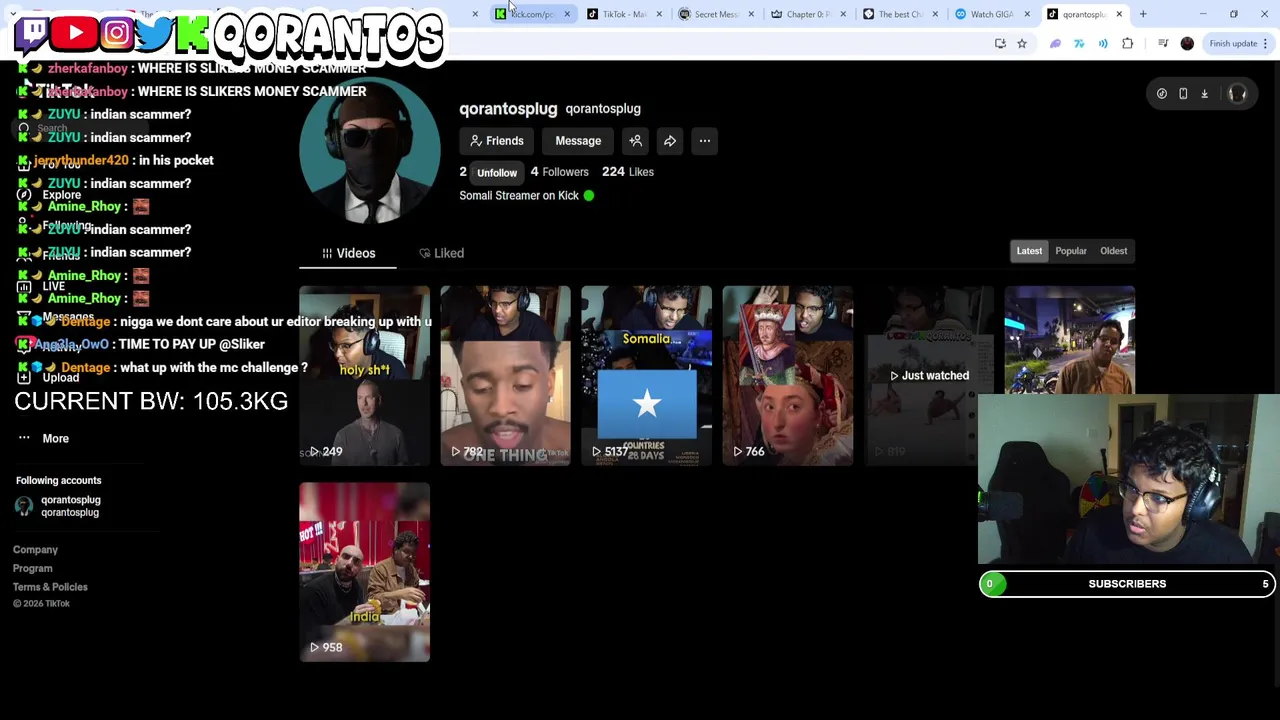Image resolution: width=1280 pixels, height=720 pixels.
Task: Open the video with 249 views
Action: [x=365, y=376]
